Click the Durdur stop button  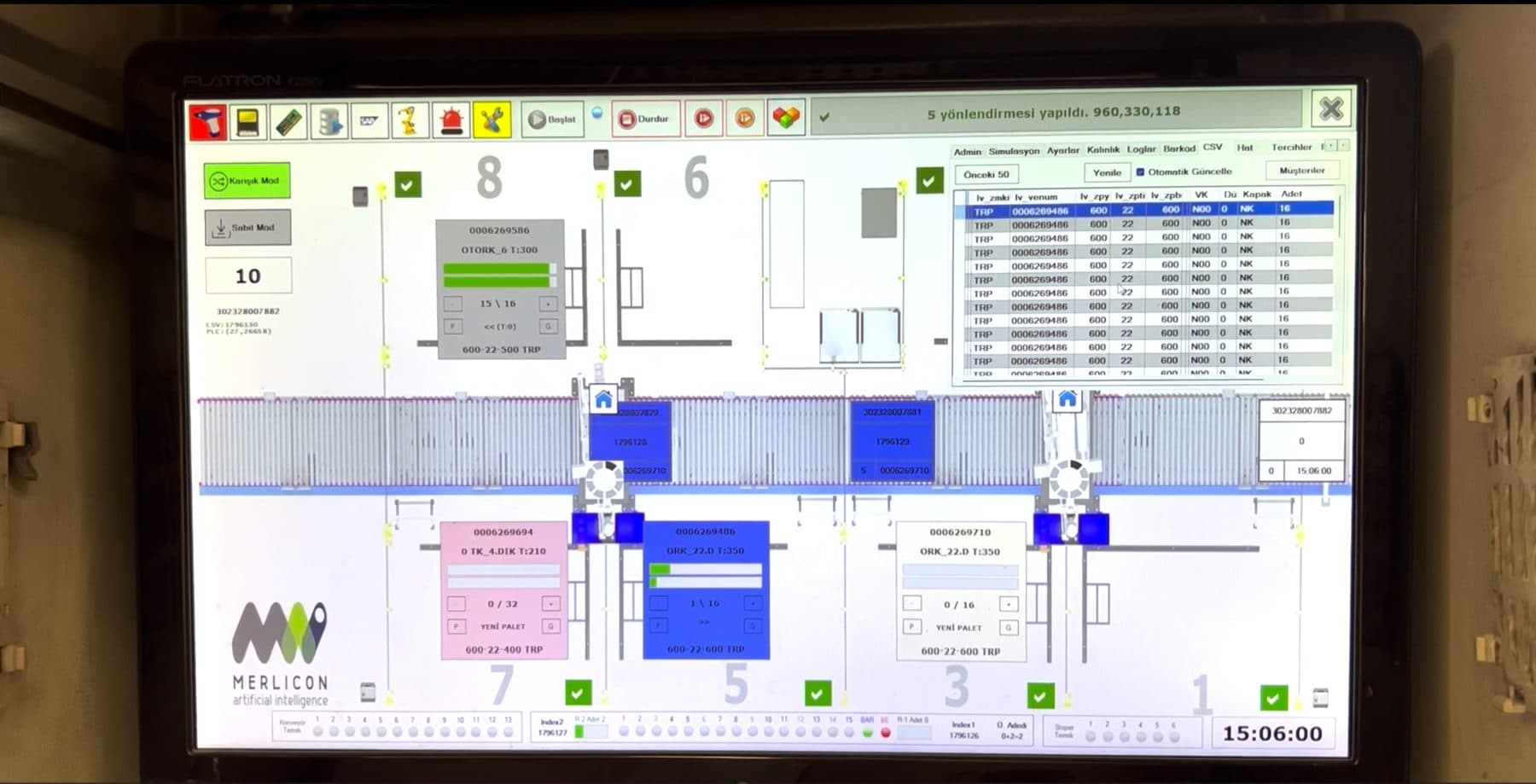click(x=645, y=119)
